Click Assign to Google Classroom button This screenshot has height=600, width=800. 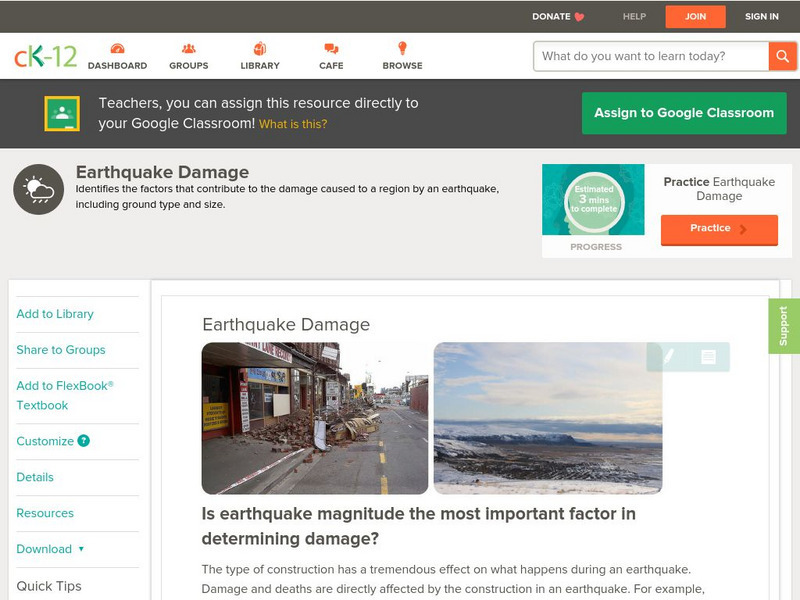pyautogui.click(x=683, y=113)
